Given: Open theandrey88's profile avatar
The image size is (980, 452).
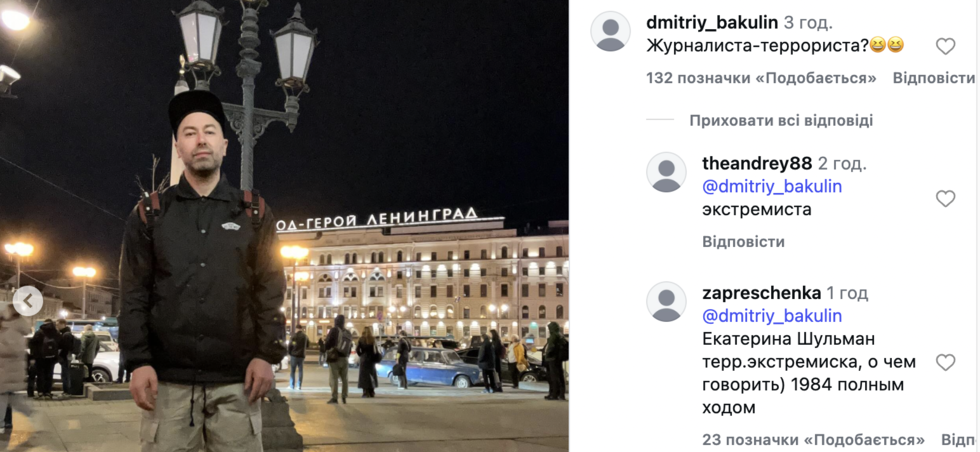Looking at the screenshot, I should [x=666, y=172].
